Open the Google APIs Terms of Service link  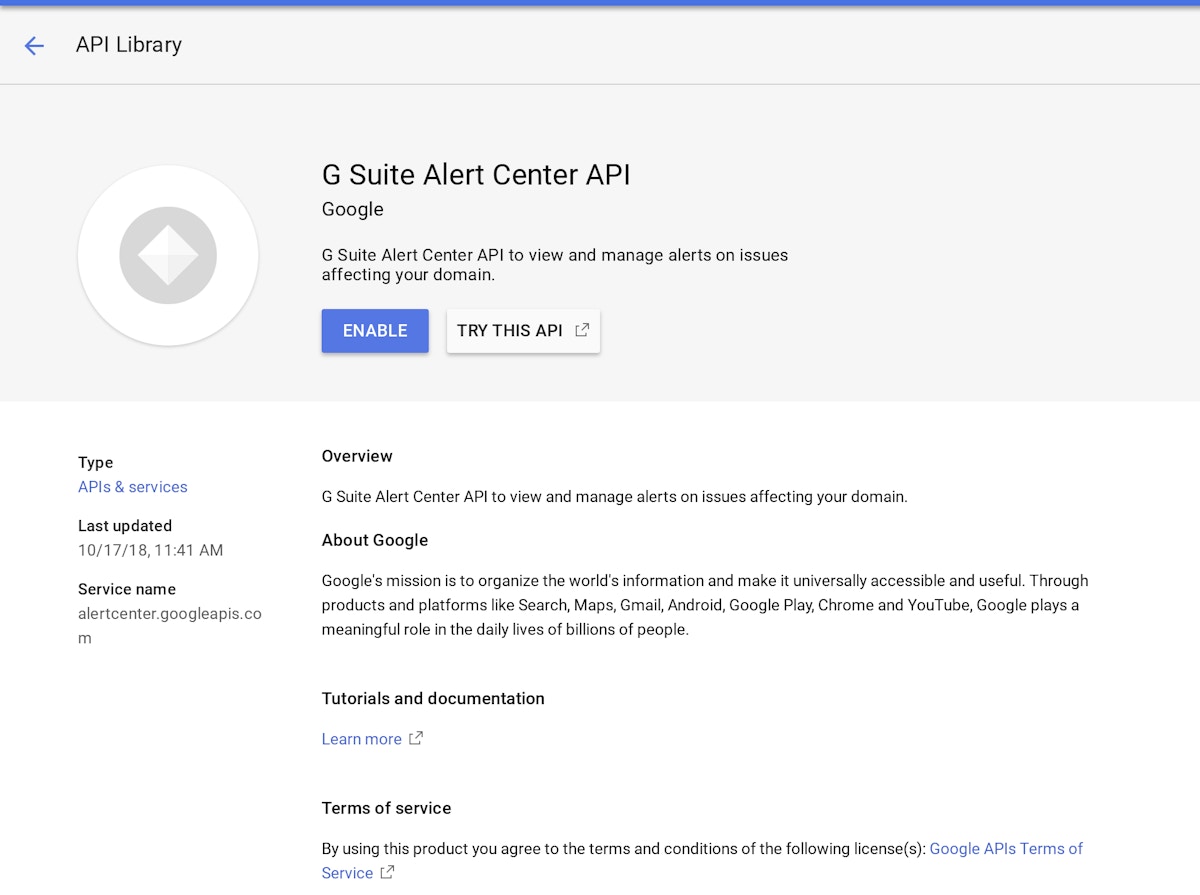1005,848
